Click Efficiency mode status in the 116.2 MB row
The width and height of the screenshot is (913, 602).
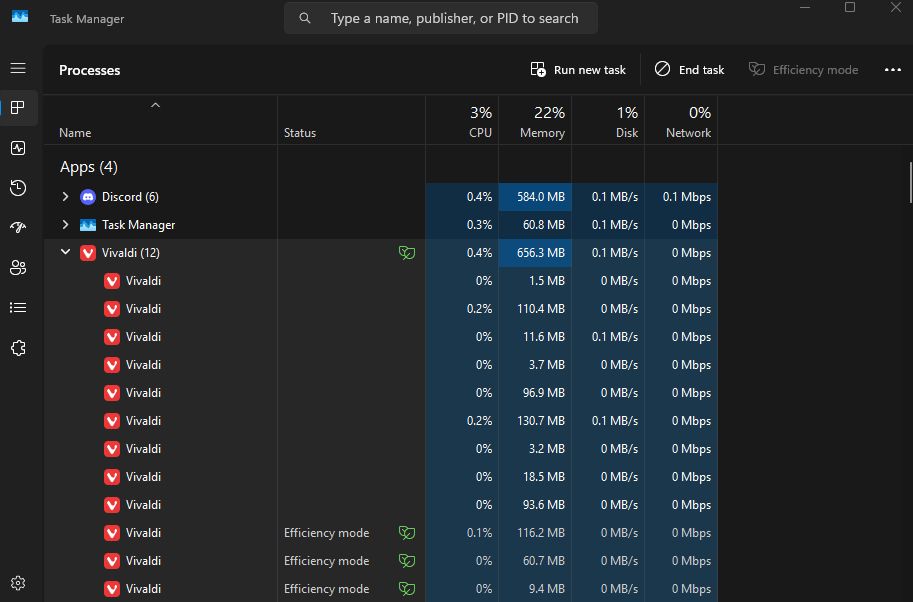[327, 533]
